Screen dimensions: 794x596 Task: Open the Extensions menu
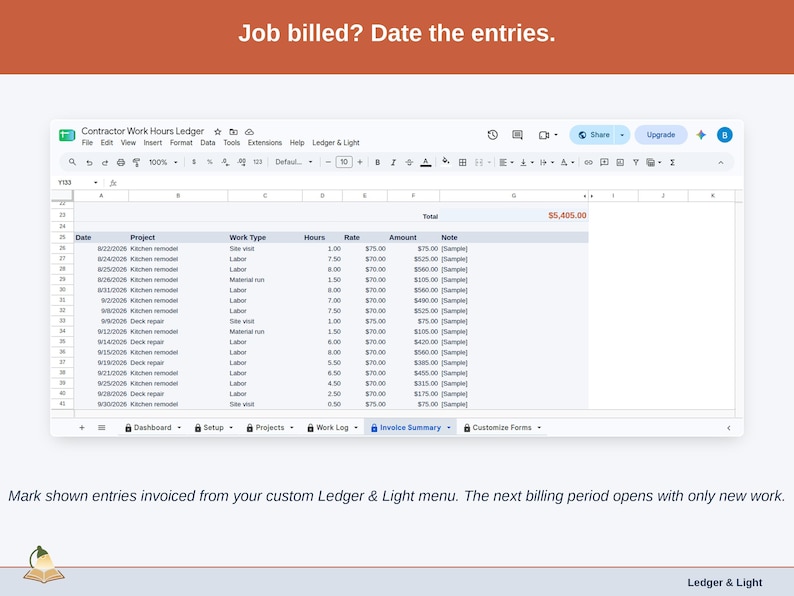click(264, 143)
